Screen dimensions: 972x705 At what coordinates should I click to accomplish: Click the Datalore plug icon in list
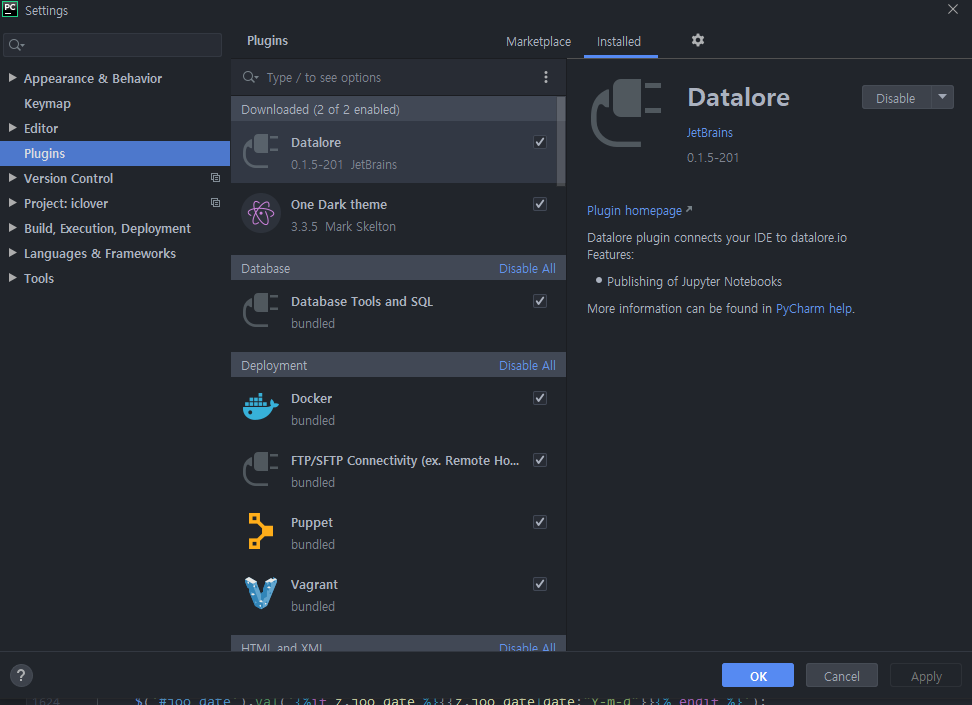tap(260, 151)
